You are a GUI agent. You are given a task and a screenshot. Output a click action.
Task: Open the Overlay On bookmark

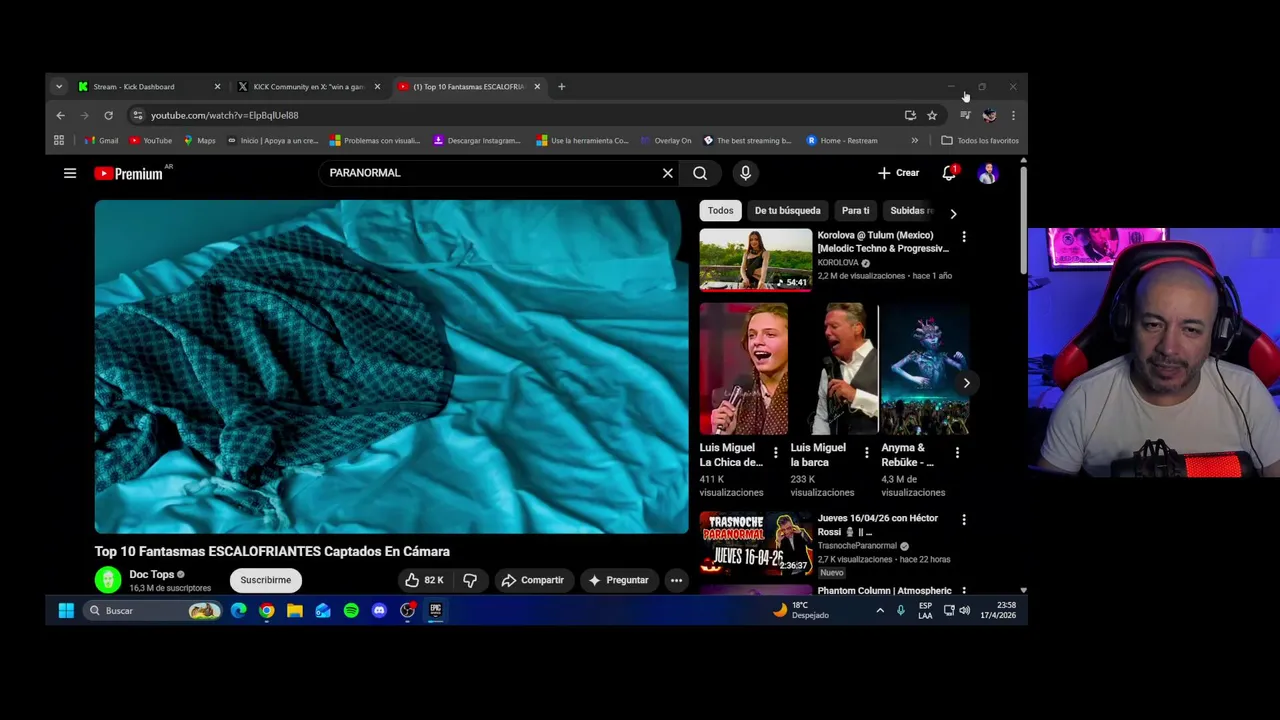pyautogui.click(x=666, y=141)
